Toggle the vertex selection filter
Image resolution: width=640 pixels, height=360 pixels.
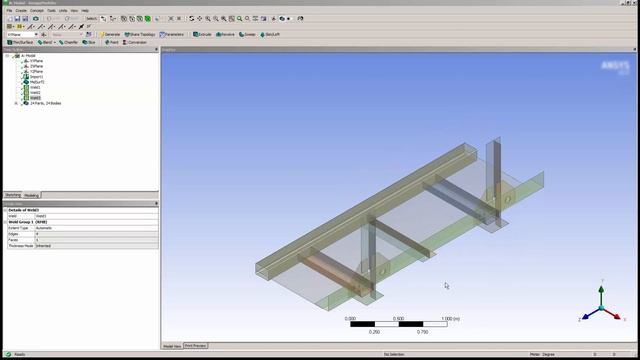pos(124,19)
